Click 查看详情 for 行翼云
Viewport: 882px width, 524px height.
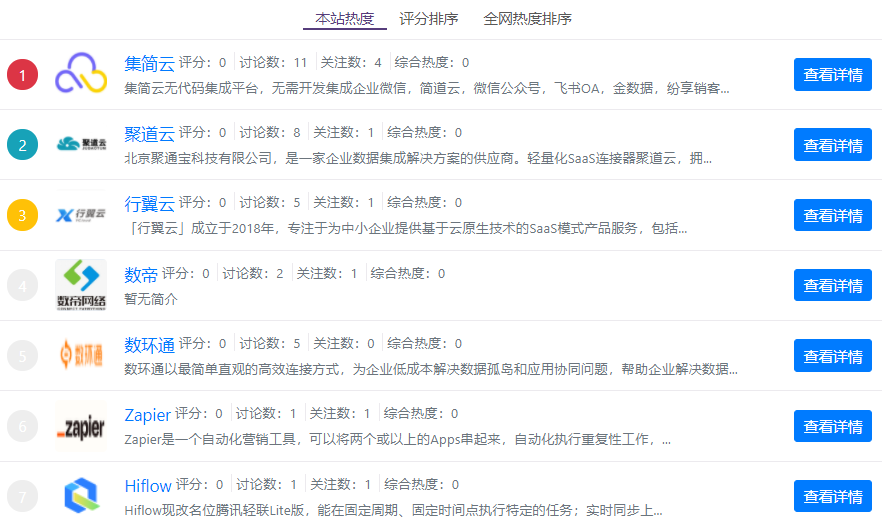pyautogui.click(x=832, y=215)
